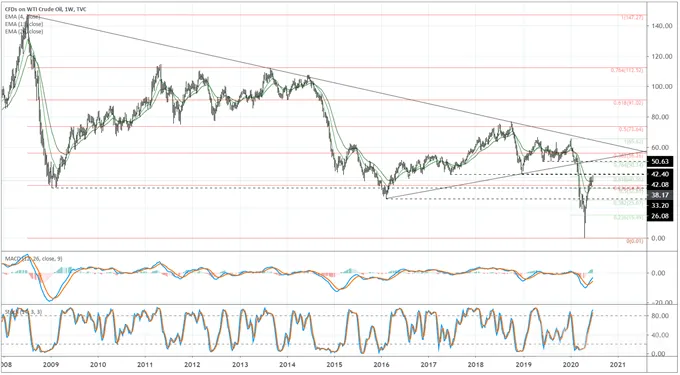Screen dimensions: 680x375
Task: Click the Stoch indicator label ending '3, 3)'
Action: (x=24, y=311)
